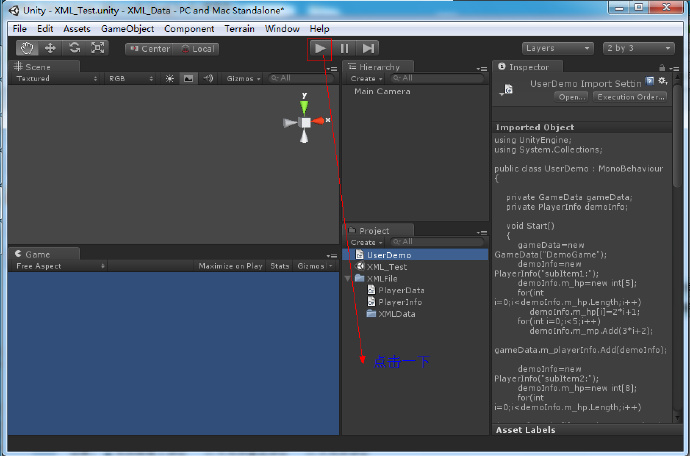Open the 2 by 3 layout dropdown
The width and height of the screenshot is (690, 456).
click(639, 48)
